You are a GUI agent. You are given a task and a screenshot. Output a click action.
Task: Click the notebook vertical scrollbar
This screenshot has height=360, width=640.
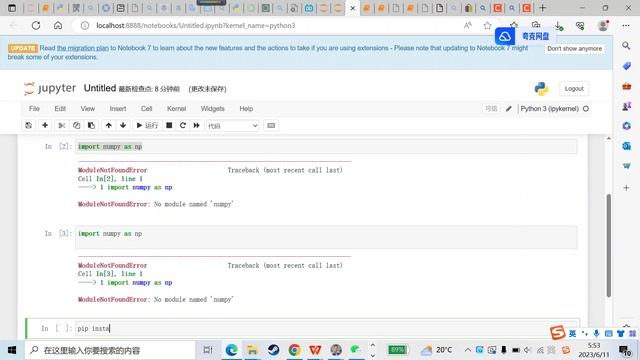click(x=609, y=245)
